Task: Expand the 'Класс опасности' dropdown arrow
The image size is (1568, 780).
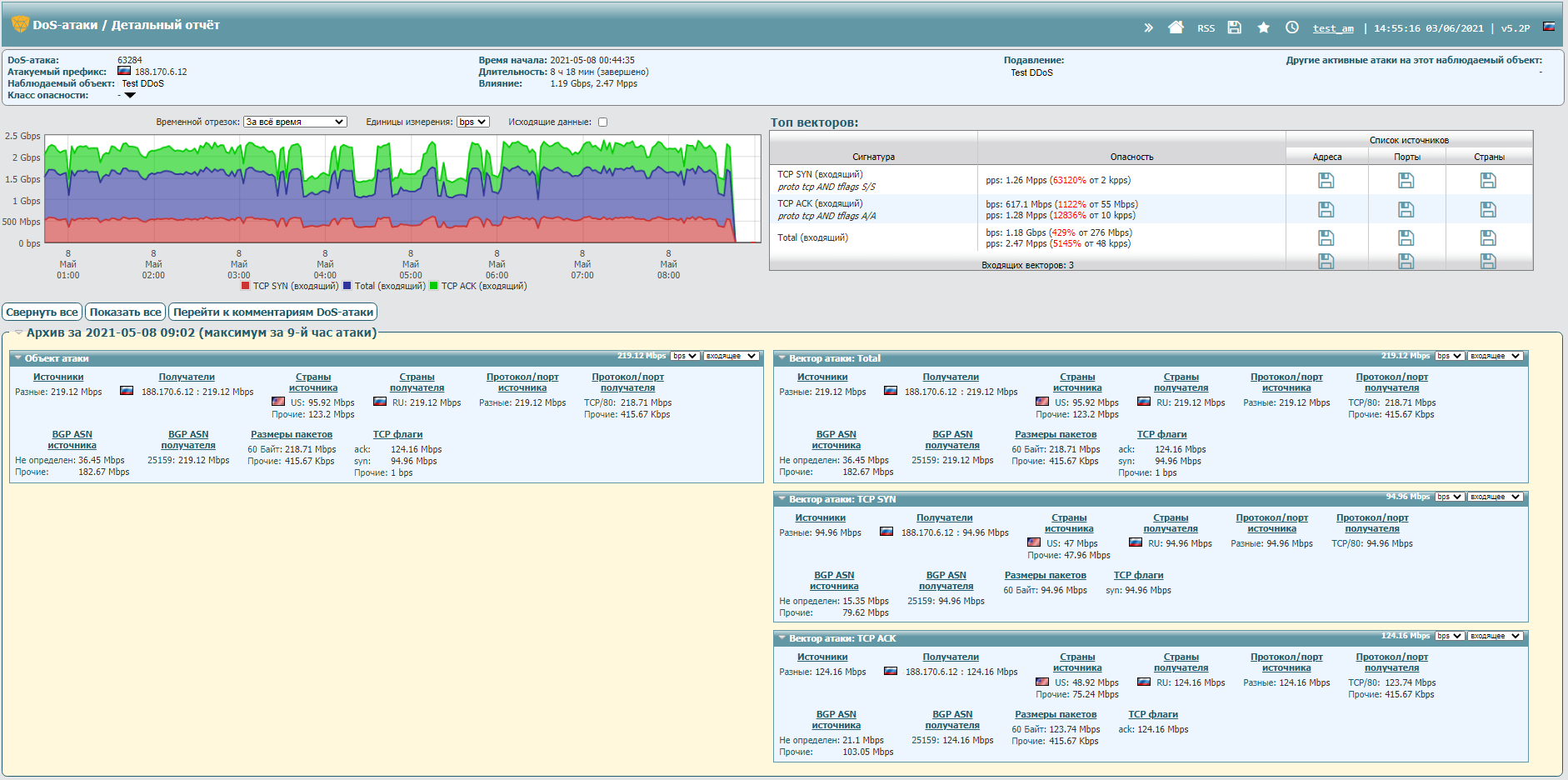Action: 130,96
